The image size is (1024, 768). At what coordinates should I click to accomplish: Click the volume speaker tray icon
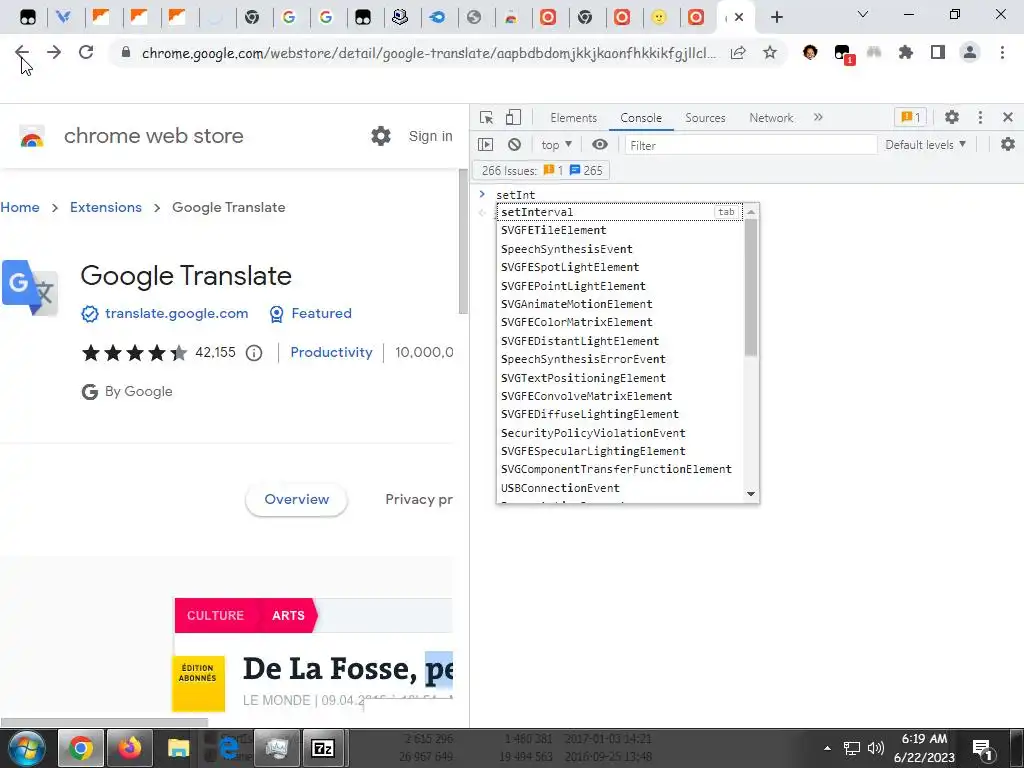(875, 748)
